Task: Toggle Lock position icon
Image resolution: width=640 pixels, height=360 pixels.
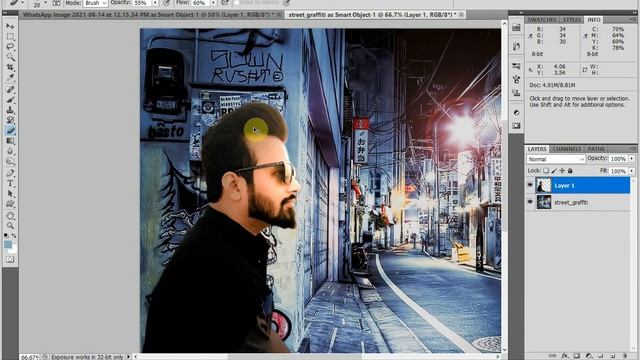Action: [x=562, y=171]
